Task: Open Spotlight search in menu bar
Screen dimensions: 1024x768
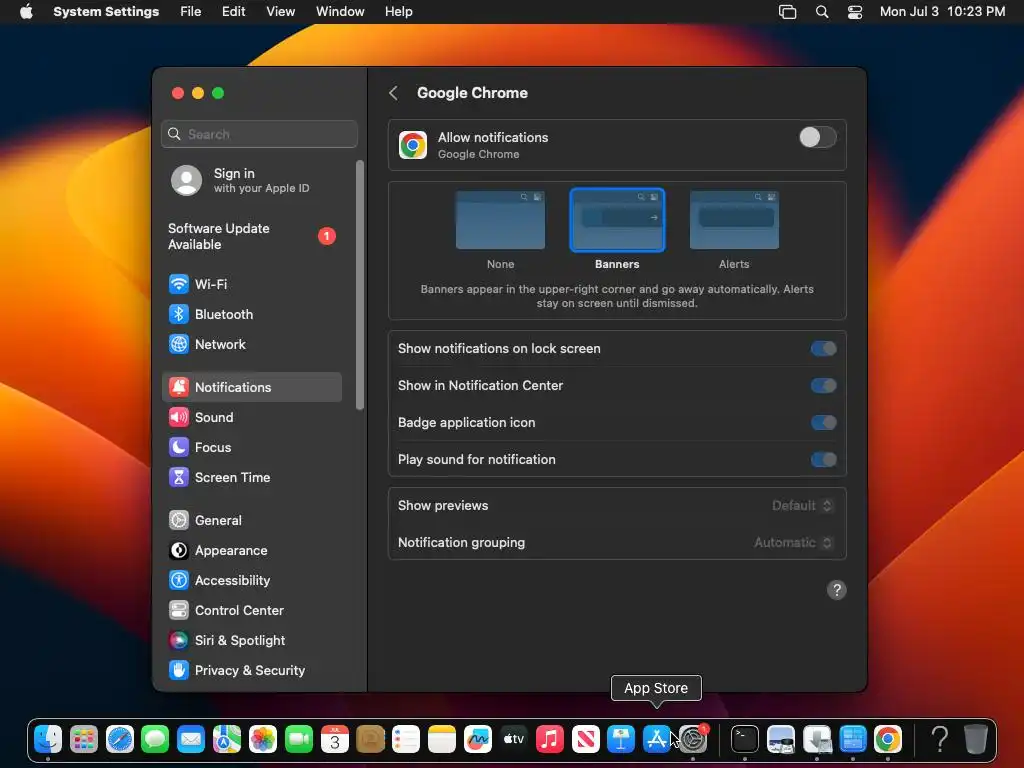Action: [x=822, y=12]
